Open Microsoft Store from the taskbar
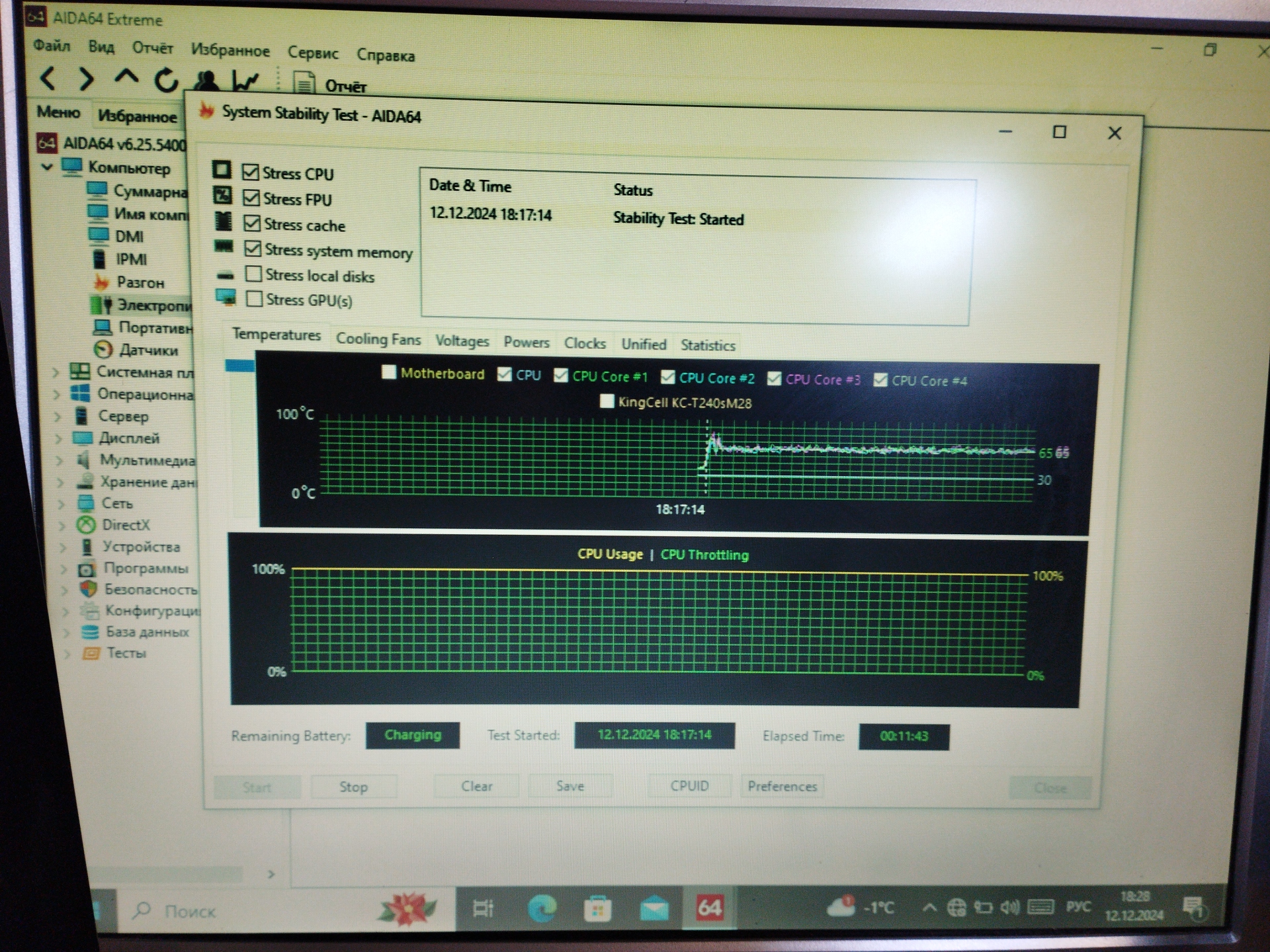1270x952 pixels. pyautogui.click(x=597, y=909)
